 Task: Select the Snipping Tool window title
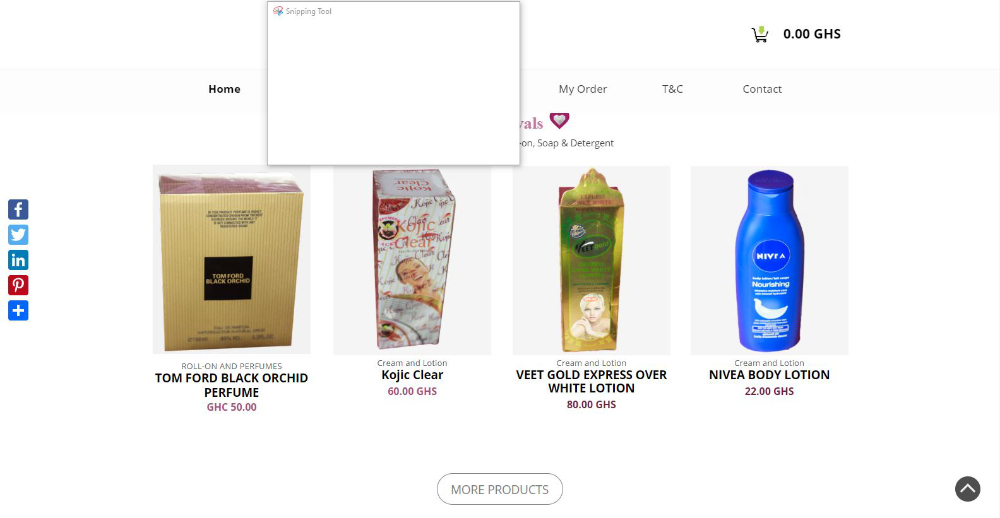309,11
